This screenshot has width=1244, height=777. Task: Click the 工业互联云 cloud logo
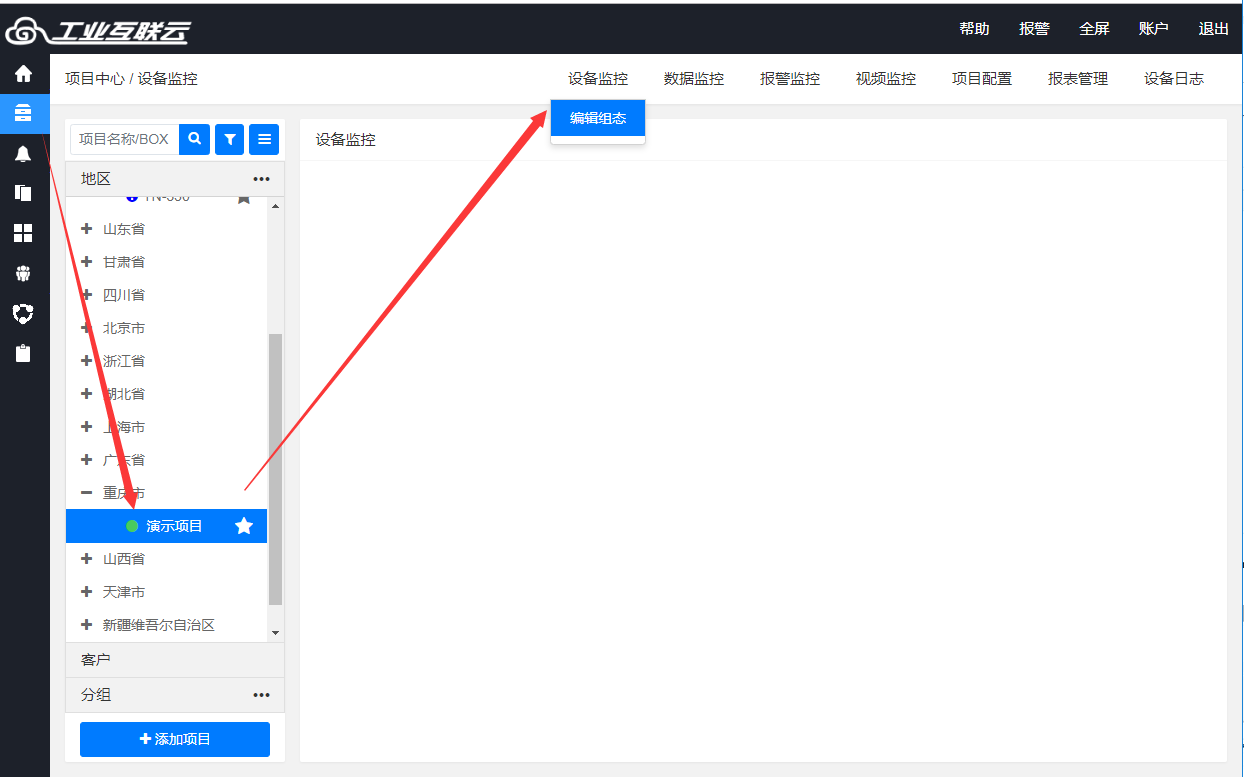pos(97,31)
